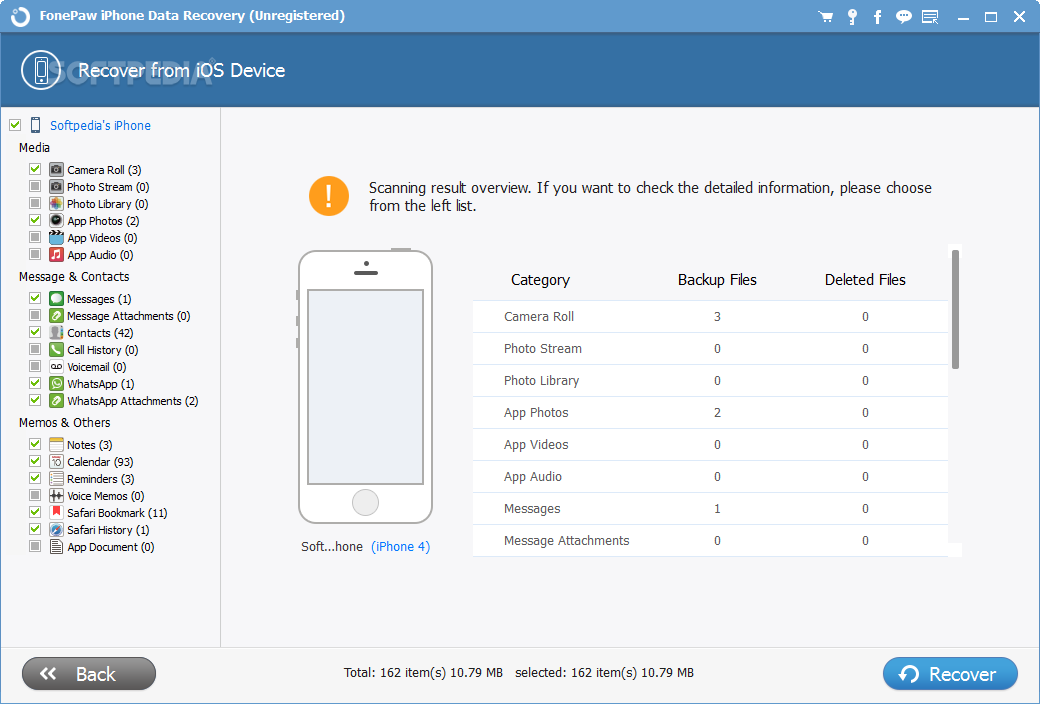1040x704 pixels.
Task: Select the WhatsApp icon
Action: point(56,384)
